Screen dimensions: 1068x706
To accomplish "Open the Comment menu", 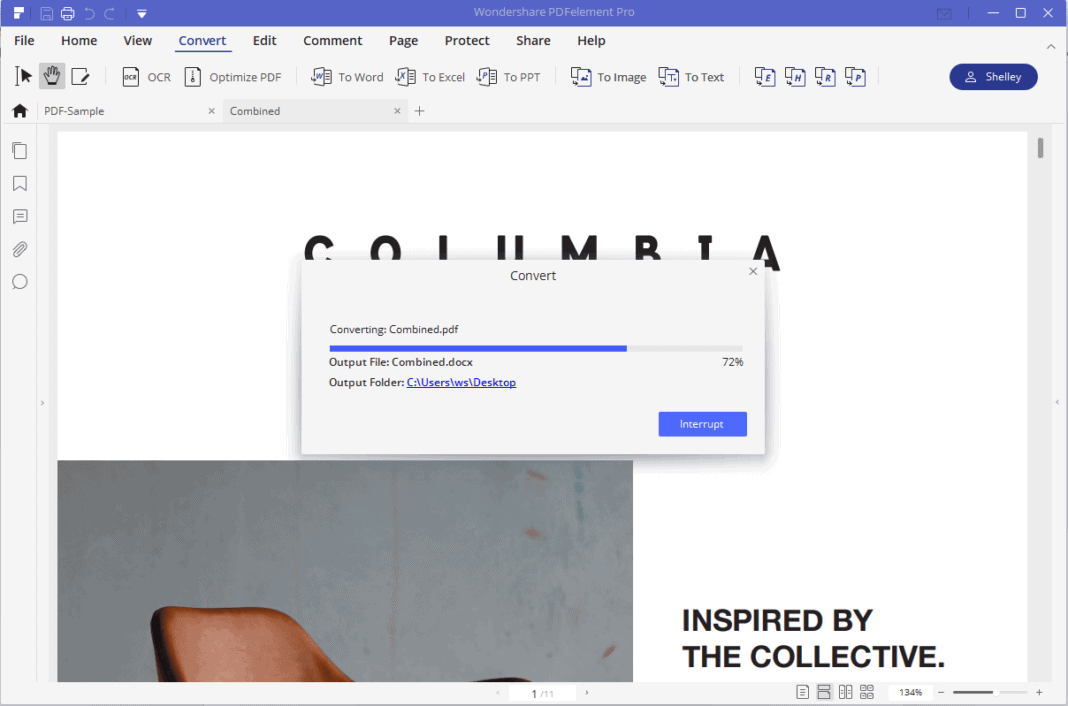I will pyautogui.click(x=332, y=40).
